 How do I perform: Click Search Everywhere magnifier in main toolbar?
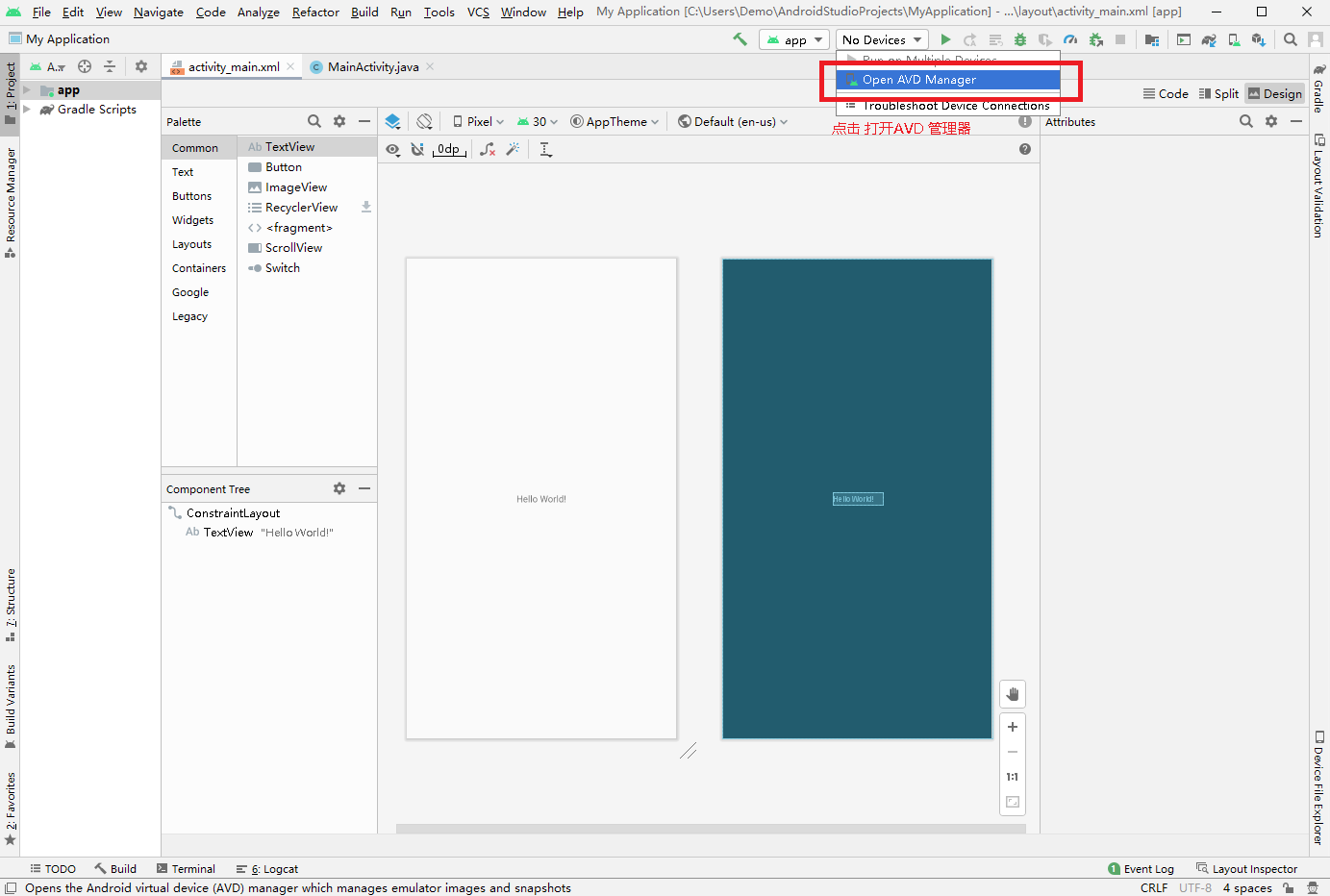click(1291, 39)
